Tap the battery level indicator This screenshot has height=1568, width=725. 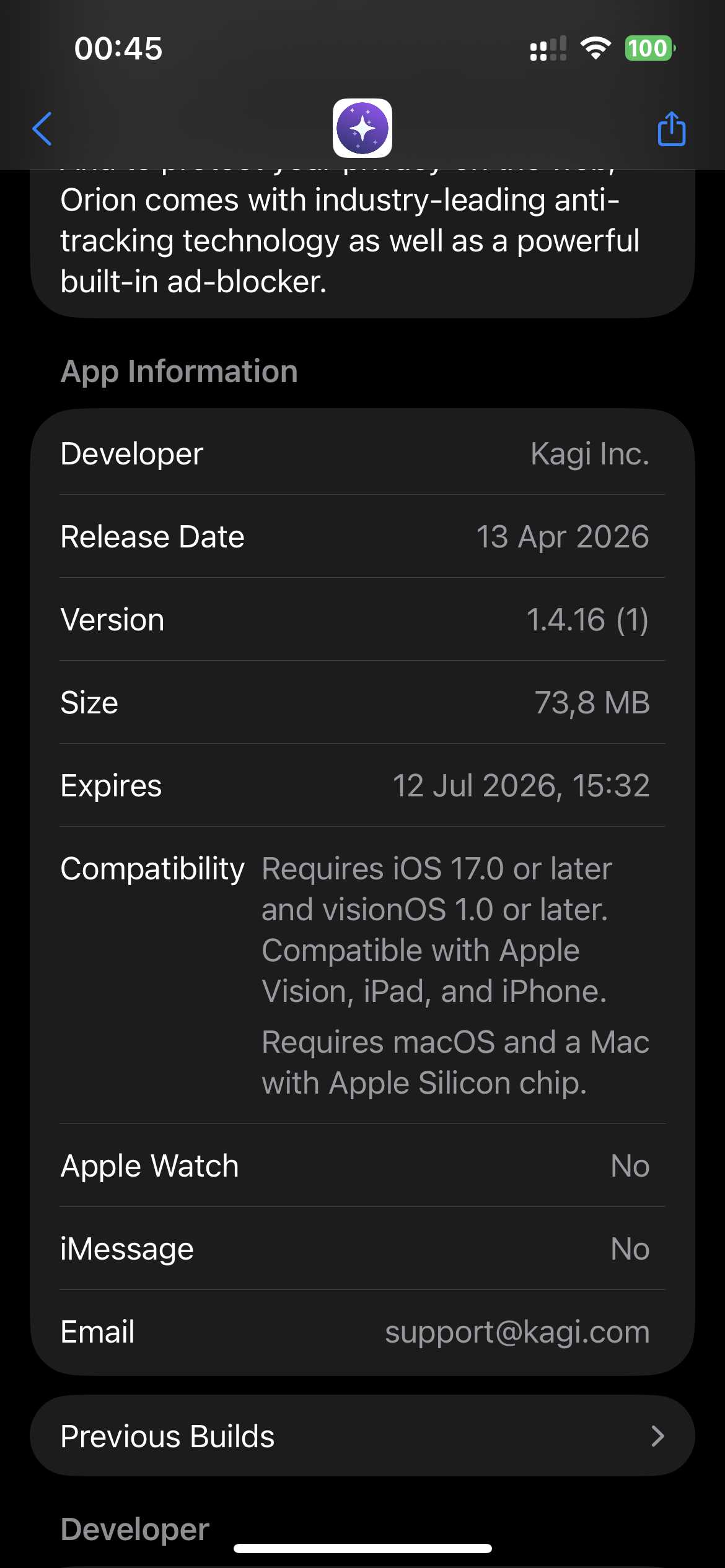[x=649, y=48]
